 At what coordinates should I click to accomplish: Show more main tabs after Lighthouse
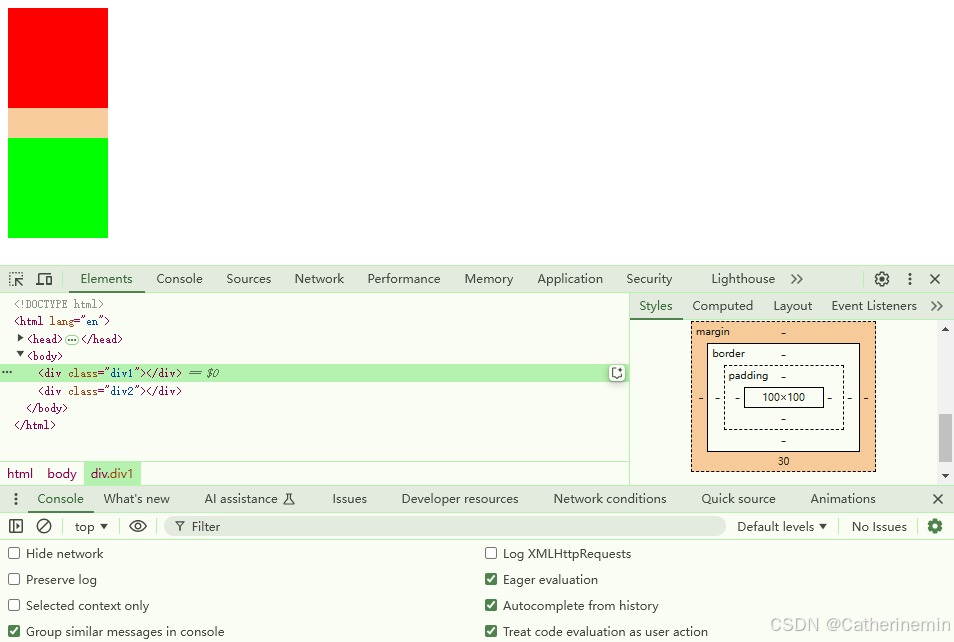pos(797,279)
